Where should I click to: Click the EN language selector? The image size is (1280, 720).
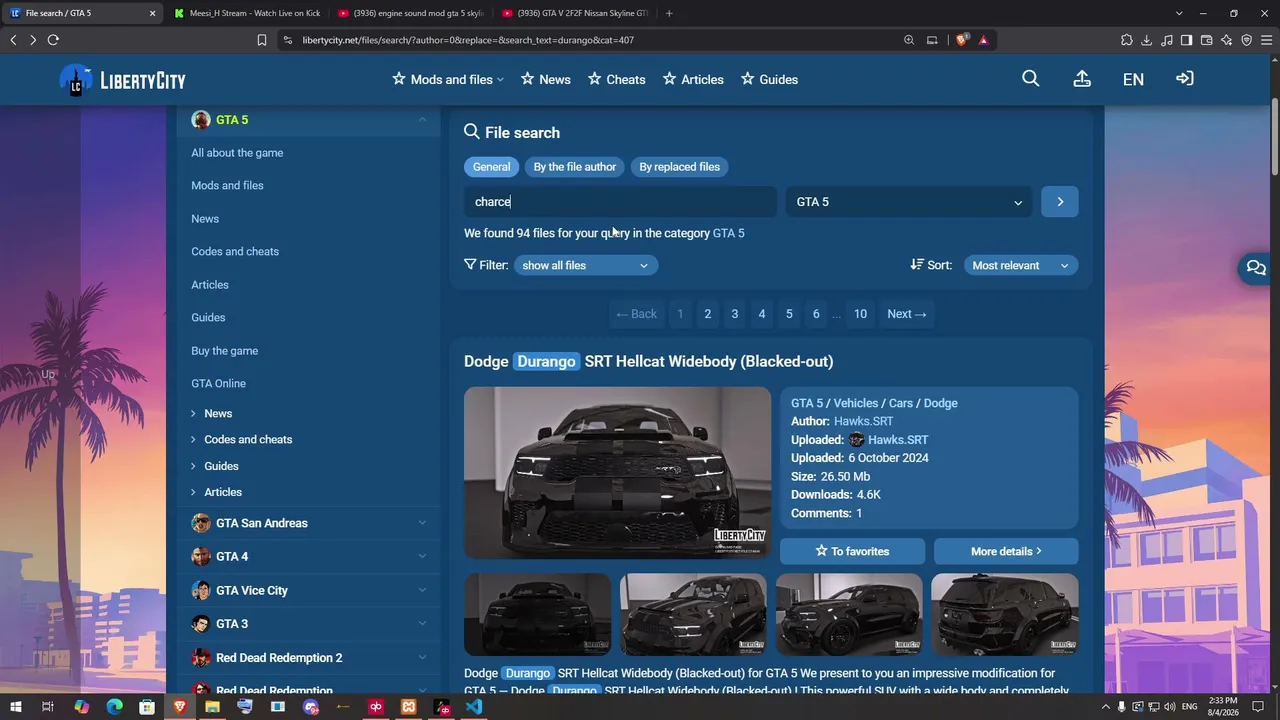[1133, 80]
